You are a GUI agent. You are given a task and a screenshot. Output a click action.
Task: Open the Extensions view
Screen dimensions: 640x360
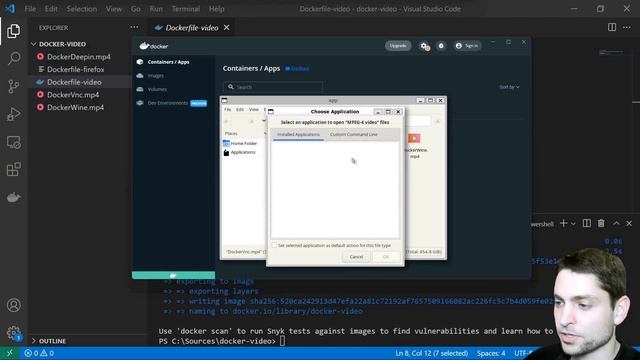pos(13,169)
